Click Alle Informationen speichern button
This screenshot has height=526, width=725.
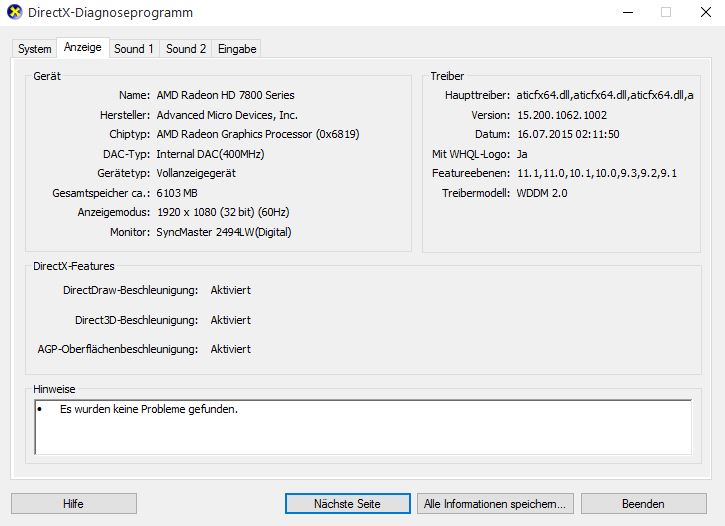495,503
